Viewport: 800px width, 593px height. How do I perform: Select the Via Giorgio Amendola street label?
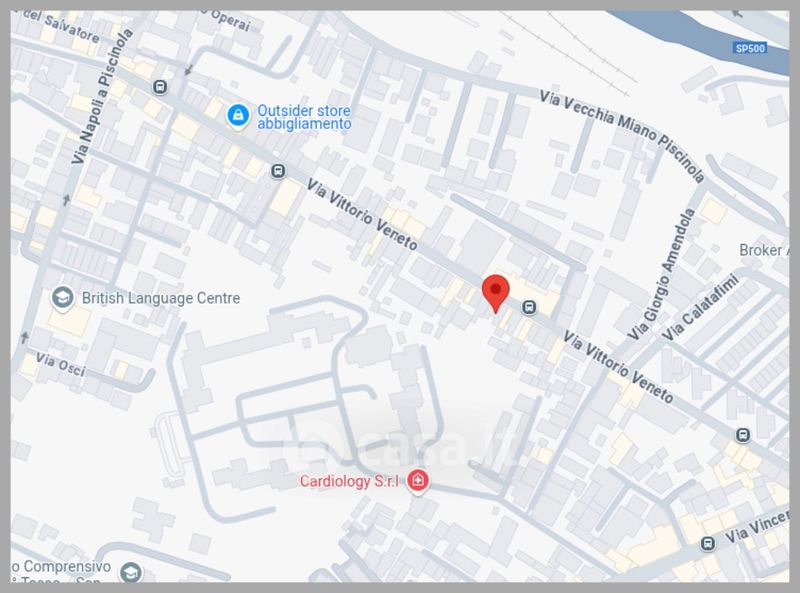click(661, 274)
